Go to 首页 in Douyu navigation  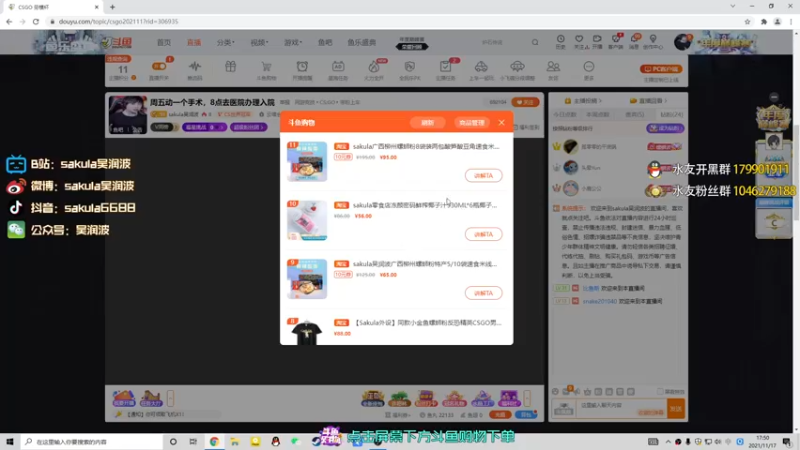pos(164,42)
